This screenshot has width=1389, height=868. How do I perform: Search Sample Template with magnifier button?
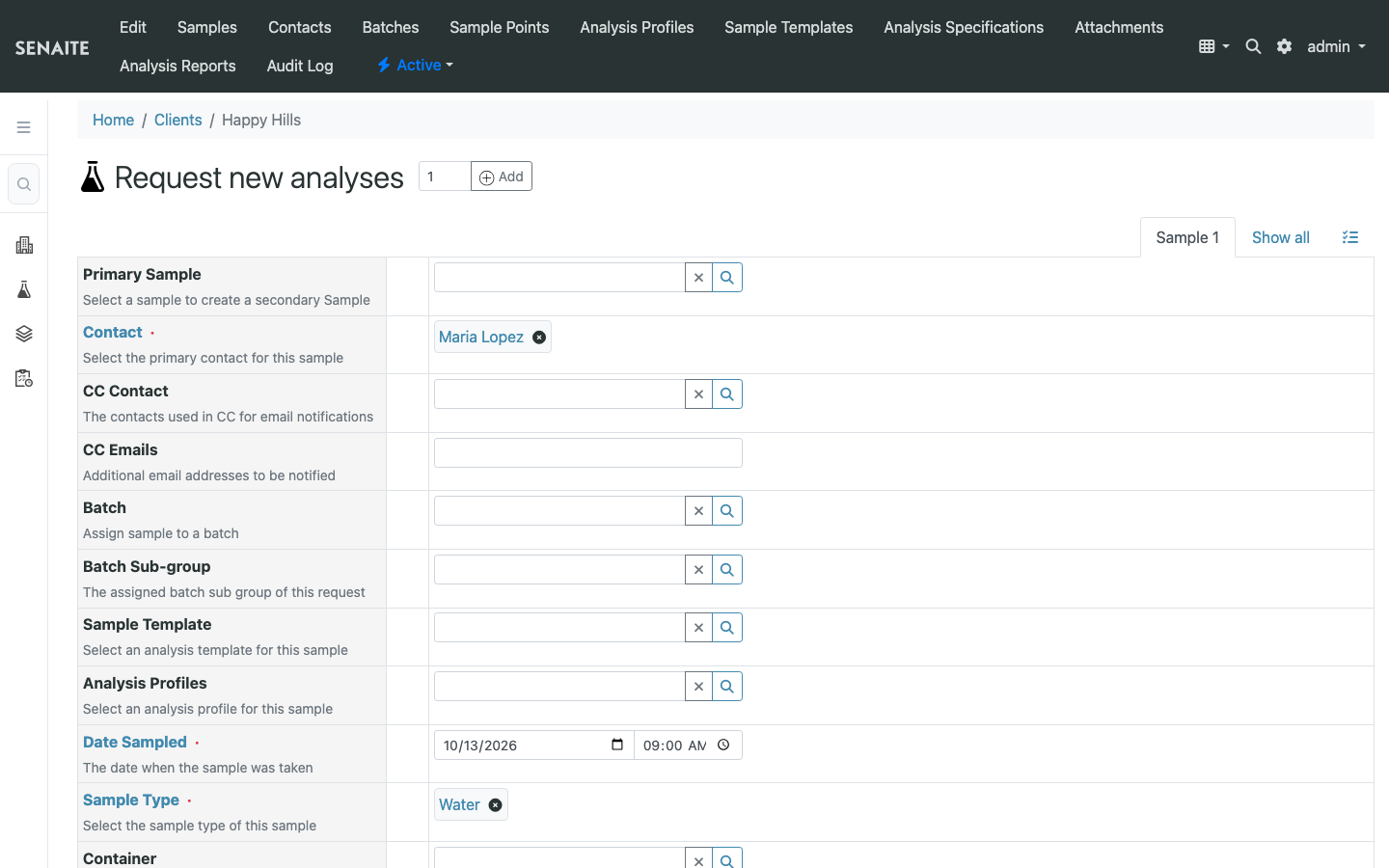click(x=727, y=628)
